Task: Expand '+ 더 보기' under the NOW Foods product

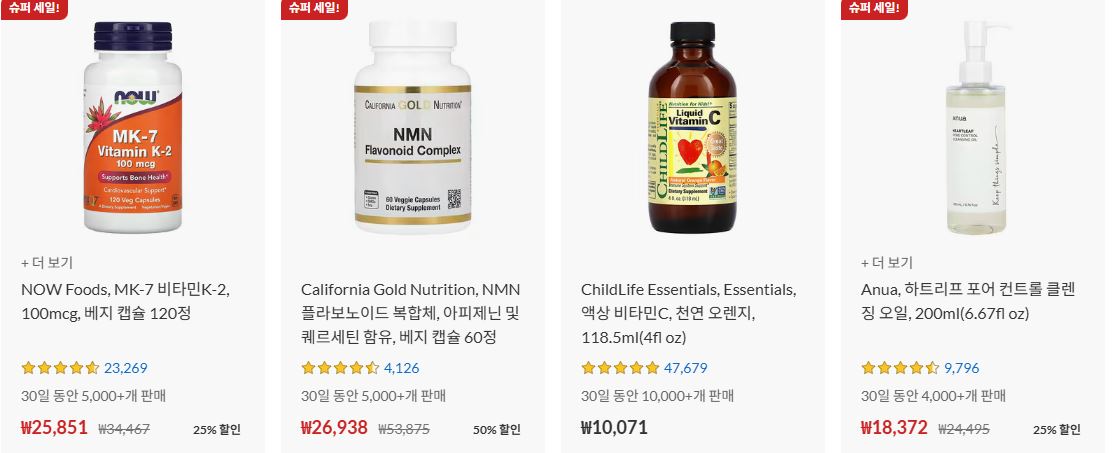Action: click(47, 262)
